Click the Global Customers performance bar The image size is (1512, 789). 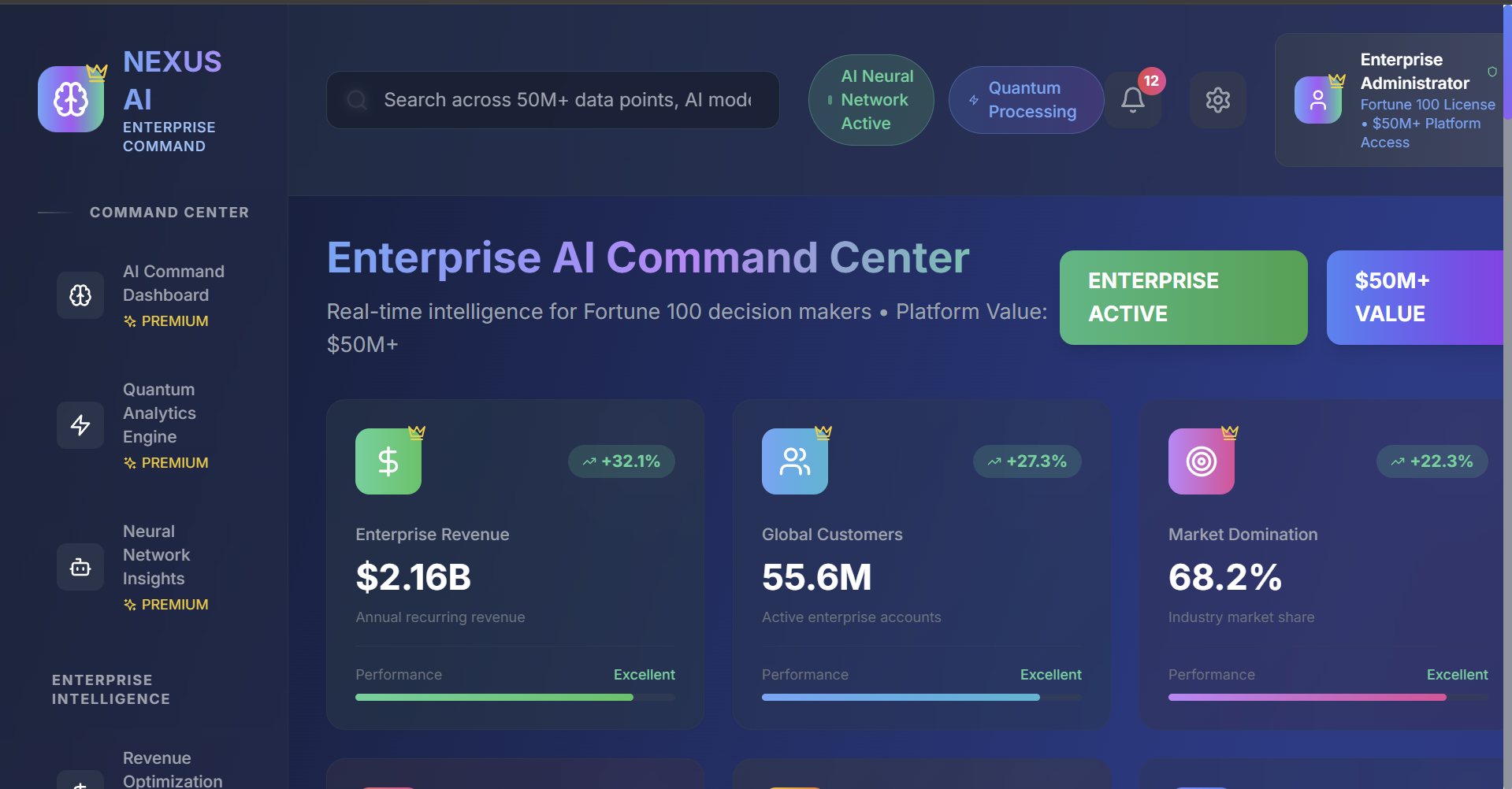point(922,698)
